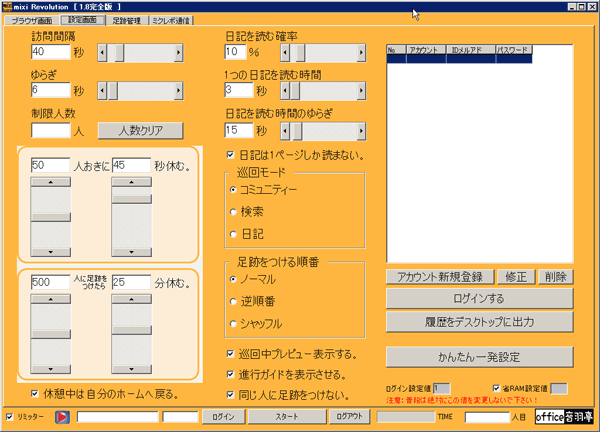600x432 pixels.
Task: Select ノーマル footprint order
Action: 233,279
